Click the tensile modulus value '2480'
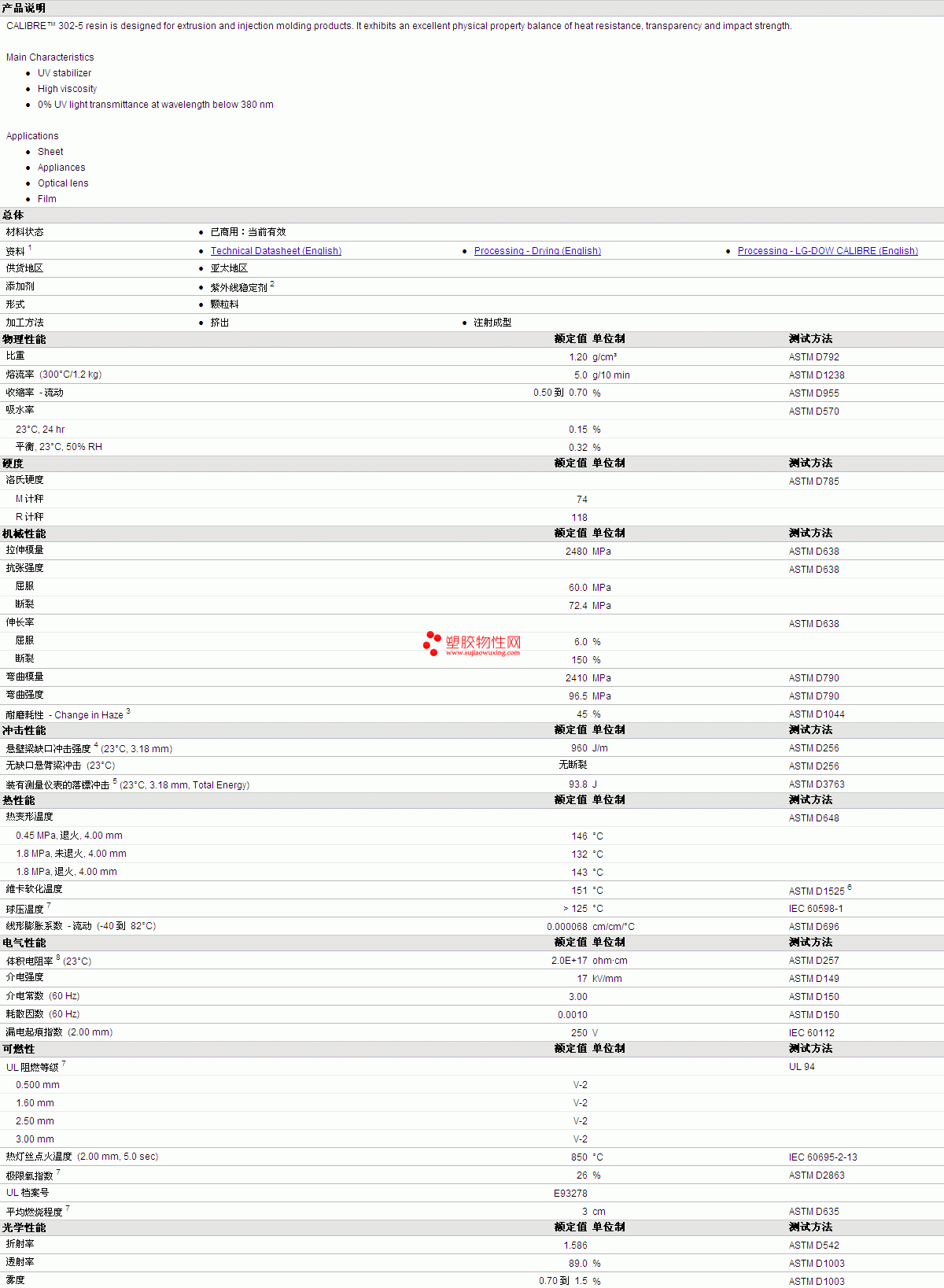Image resolution: width=944 pixels, height=1288 pixels. [x=577, y=552]
